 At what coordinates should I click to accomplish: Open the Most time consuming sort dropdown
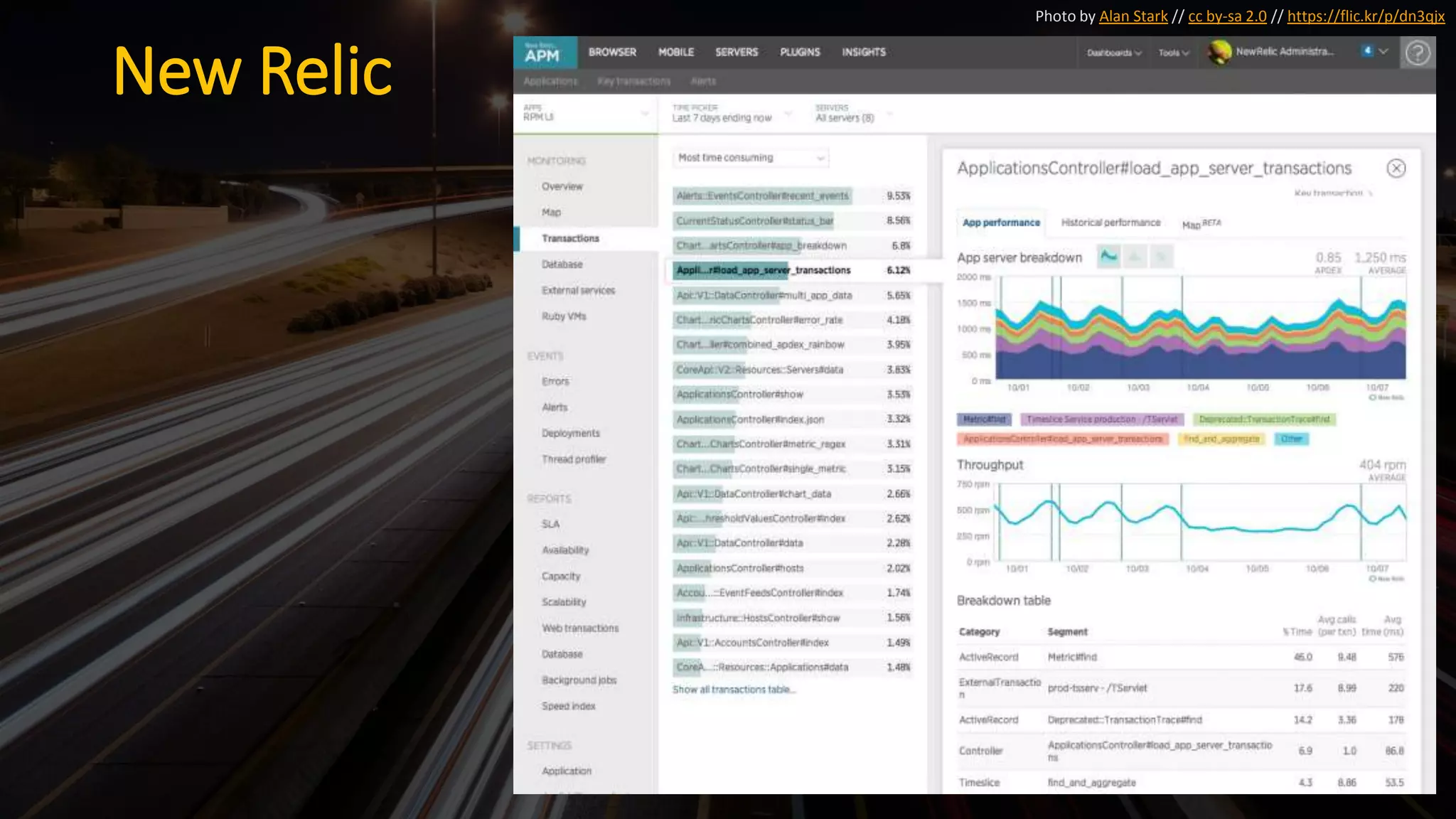pos(751,158)
